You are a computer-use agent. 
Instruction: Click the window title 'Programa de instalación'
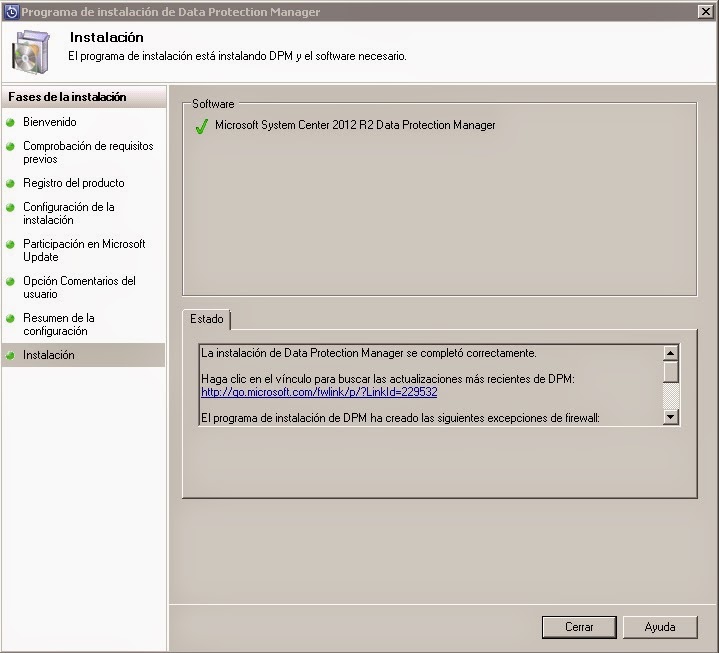(90, 12)
